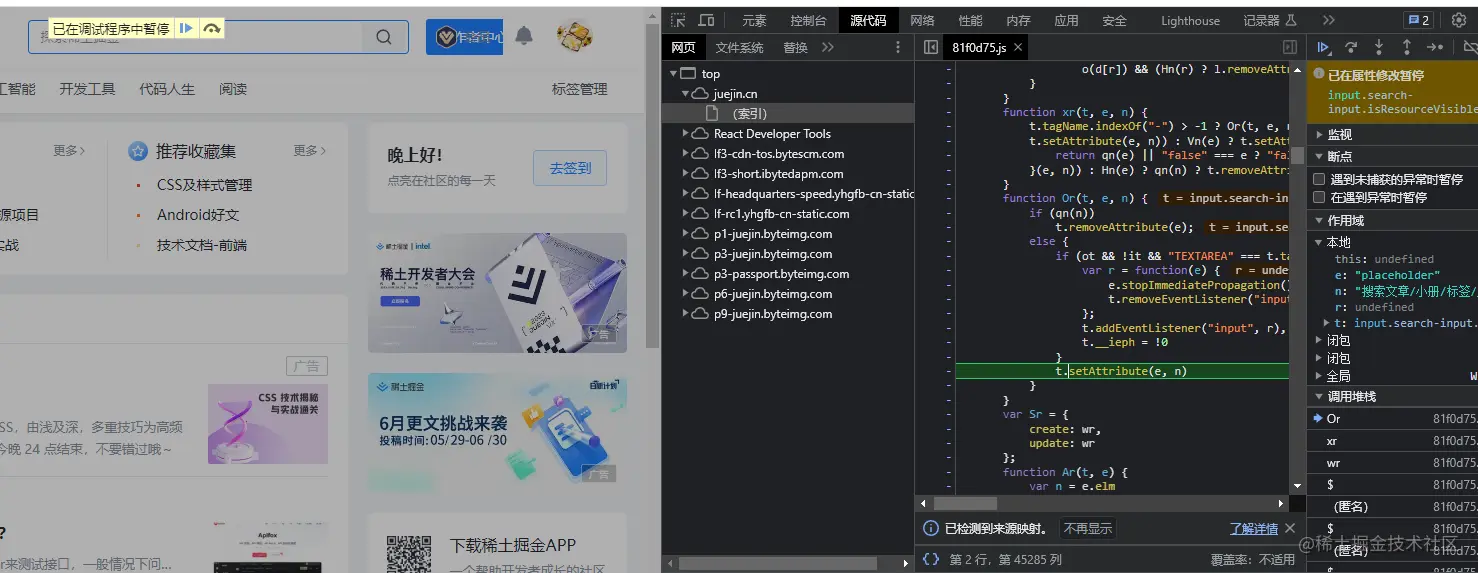The image size is (1478, 573).
Task: Step out of current function
Action: (x=1406, y=47)
